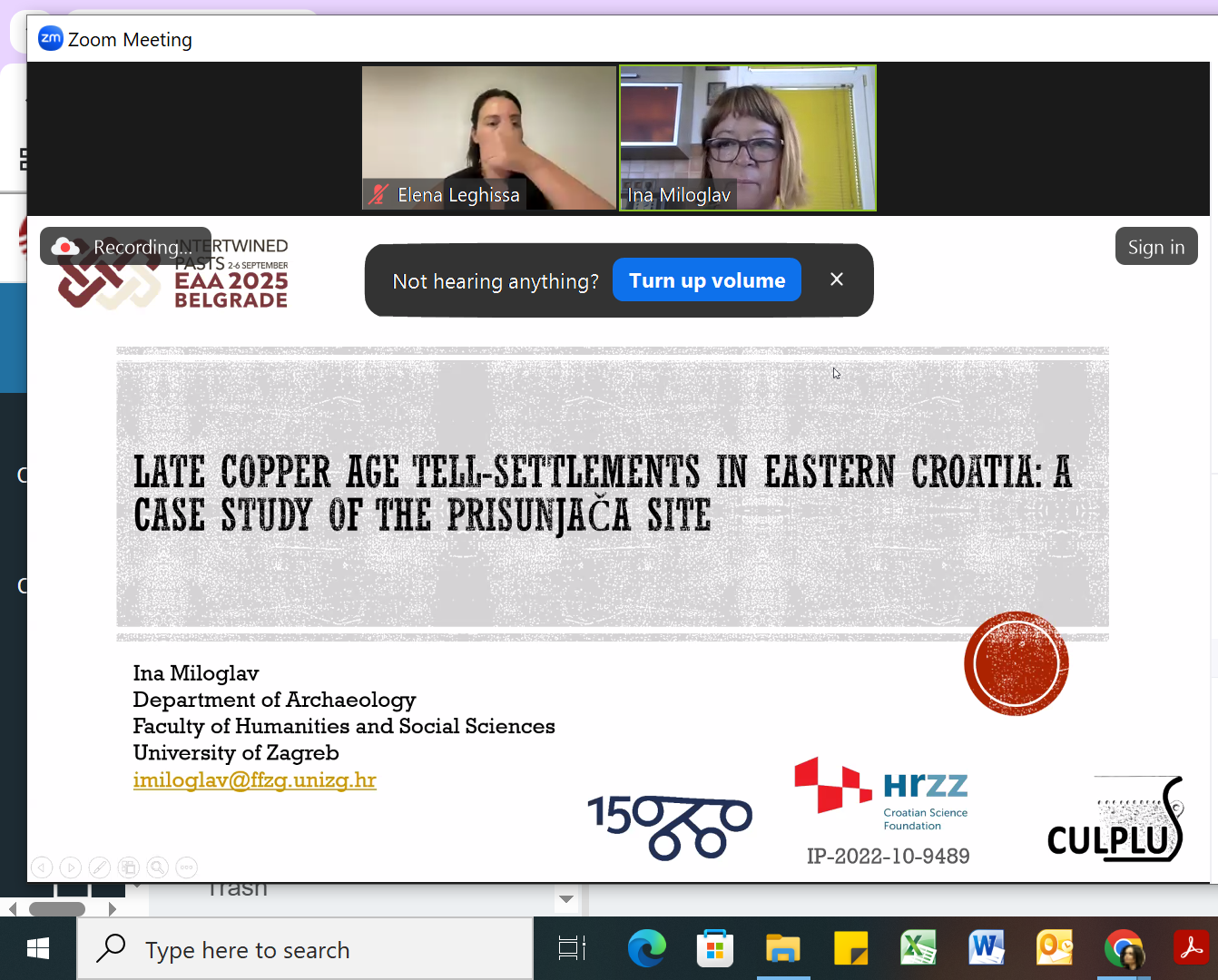Open more slideshow options (three dots)

tap(186, 867)
